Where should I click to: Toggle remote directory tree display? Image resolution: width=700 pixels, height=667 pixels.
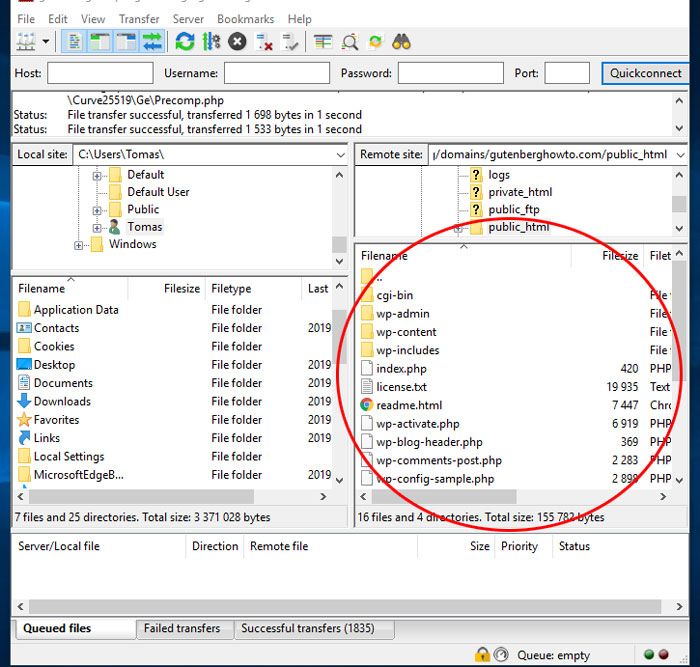coord(126,42)
